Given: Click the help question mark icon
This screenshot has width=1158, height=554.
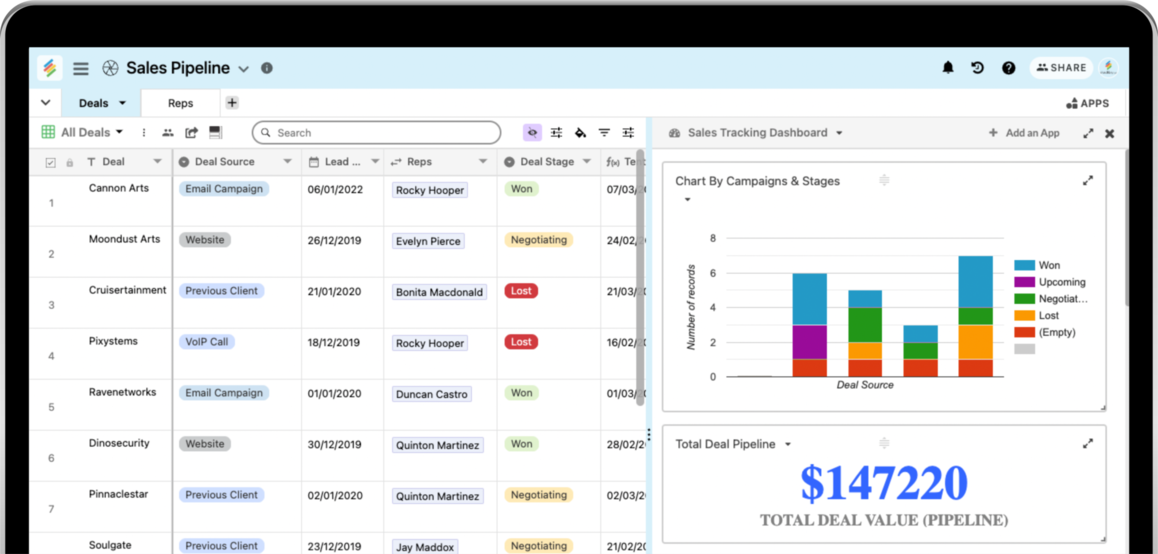Looking at the screenshot, I should click(x=1008, y=68).
